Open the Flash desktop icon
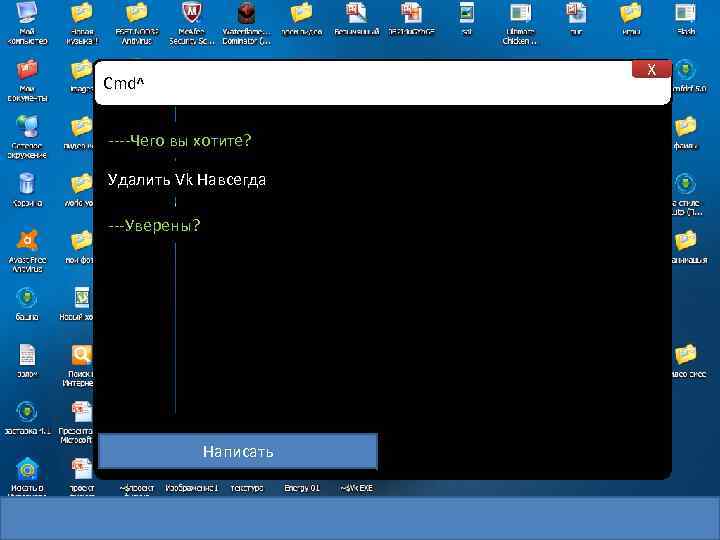 coord(686,18)
